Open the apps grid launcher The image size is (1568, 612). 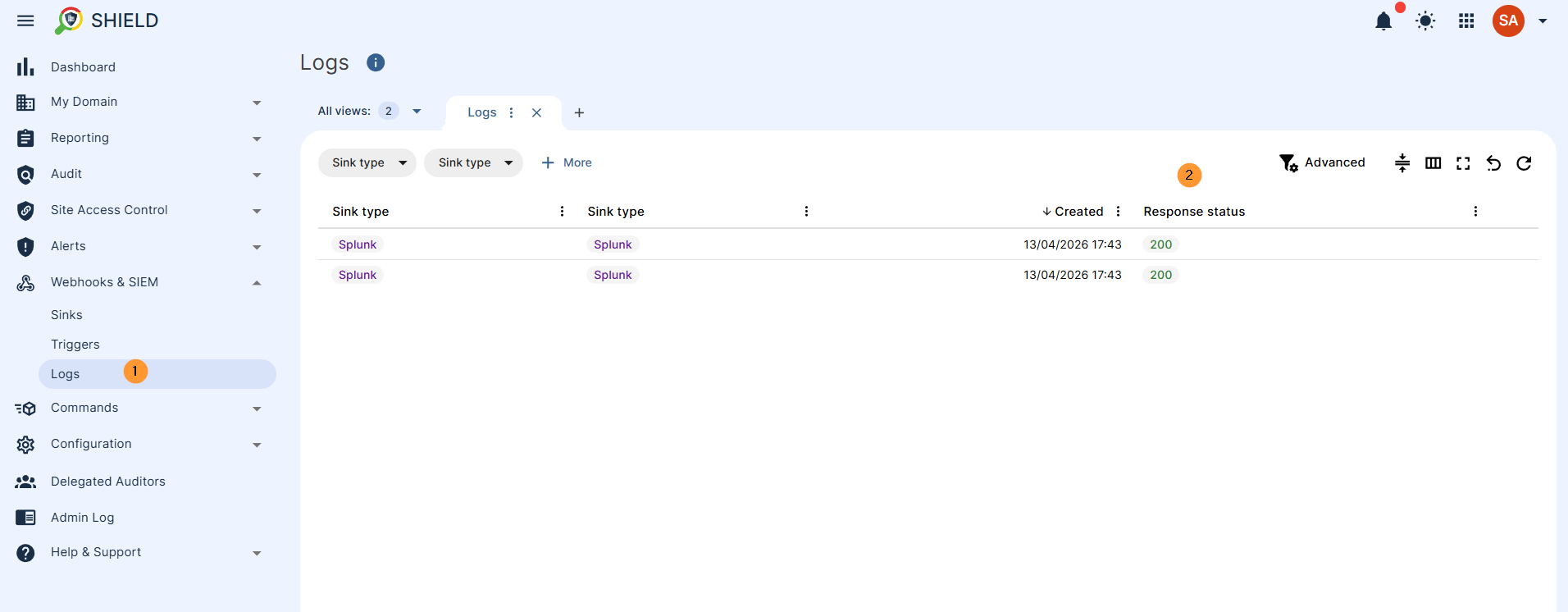[1466, 21]
